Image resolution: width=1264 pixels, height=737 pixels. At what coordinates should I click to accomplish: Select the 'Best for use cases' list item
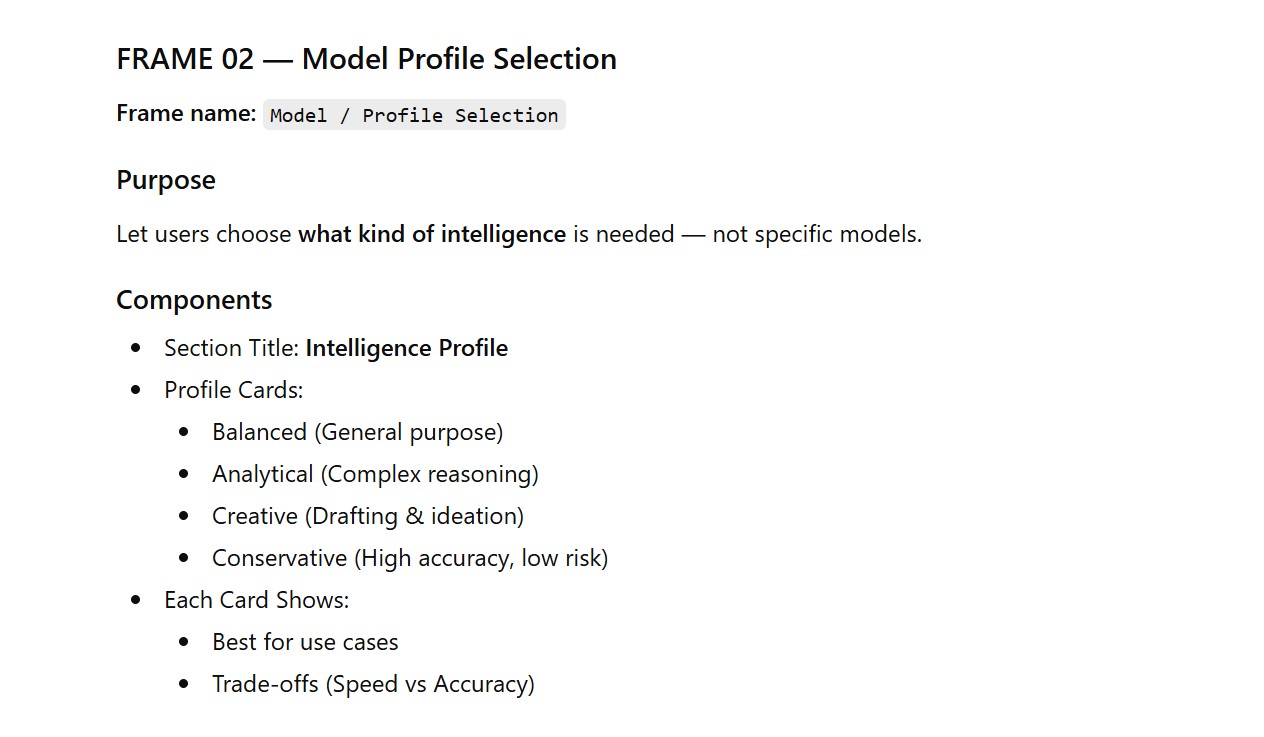pyautogui.click(x=305, y=642)
